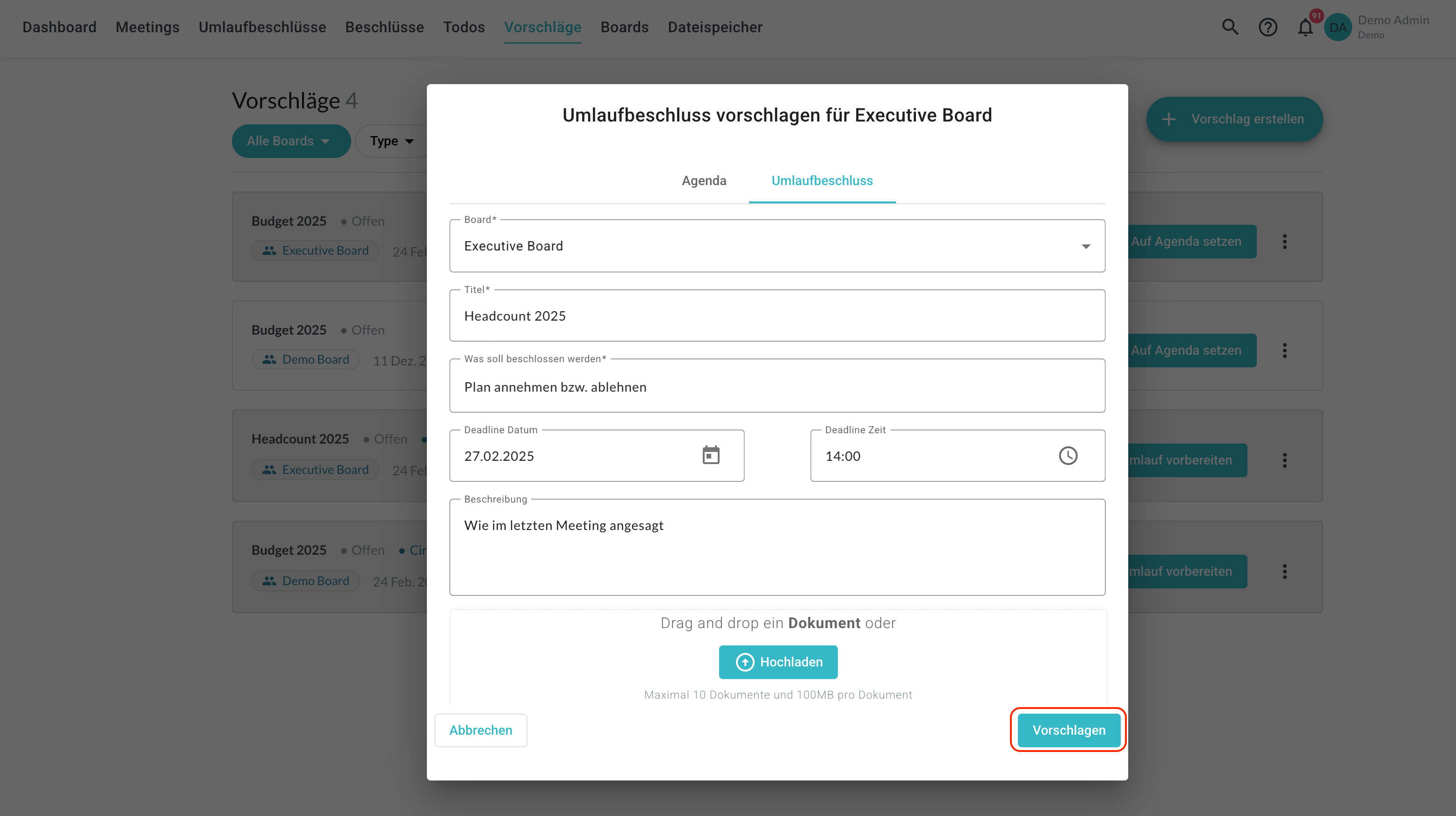The height and width of the screenshot is (816, 1456).
Task: Open the Meetings navigation item
Action: pyautogui.click(x=148, y=27)
